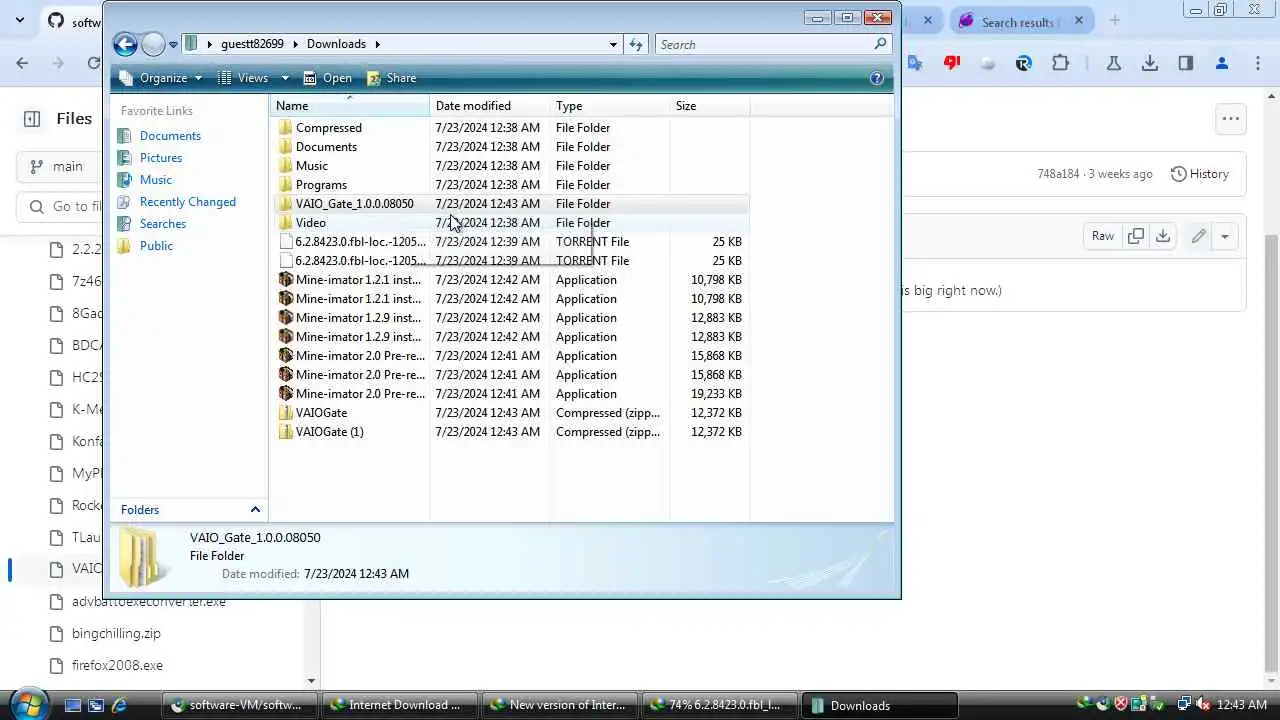
Task: Click Show Desktop in Quick Launch
Action: pyautogui.click(x=73, y=705)
